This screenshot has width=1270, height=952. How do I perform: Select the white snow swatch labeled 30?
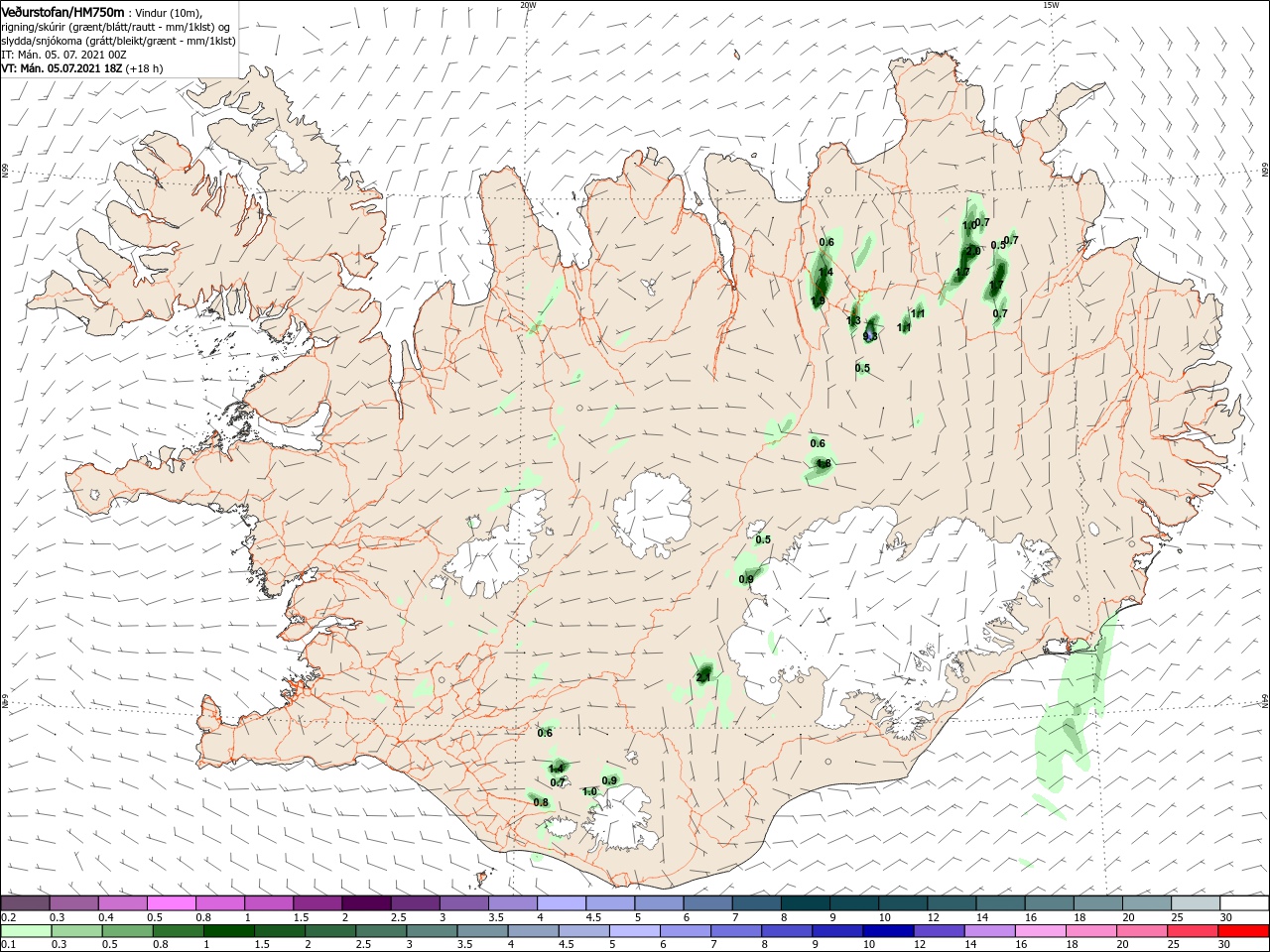(1244, 903)
